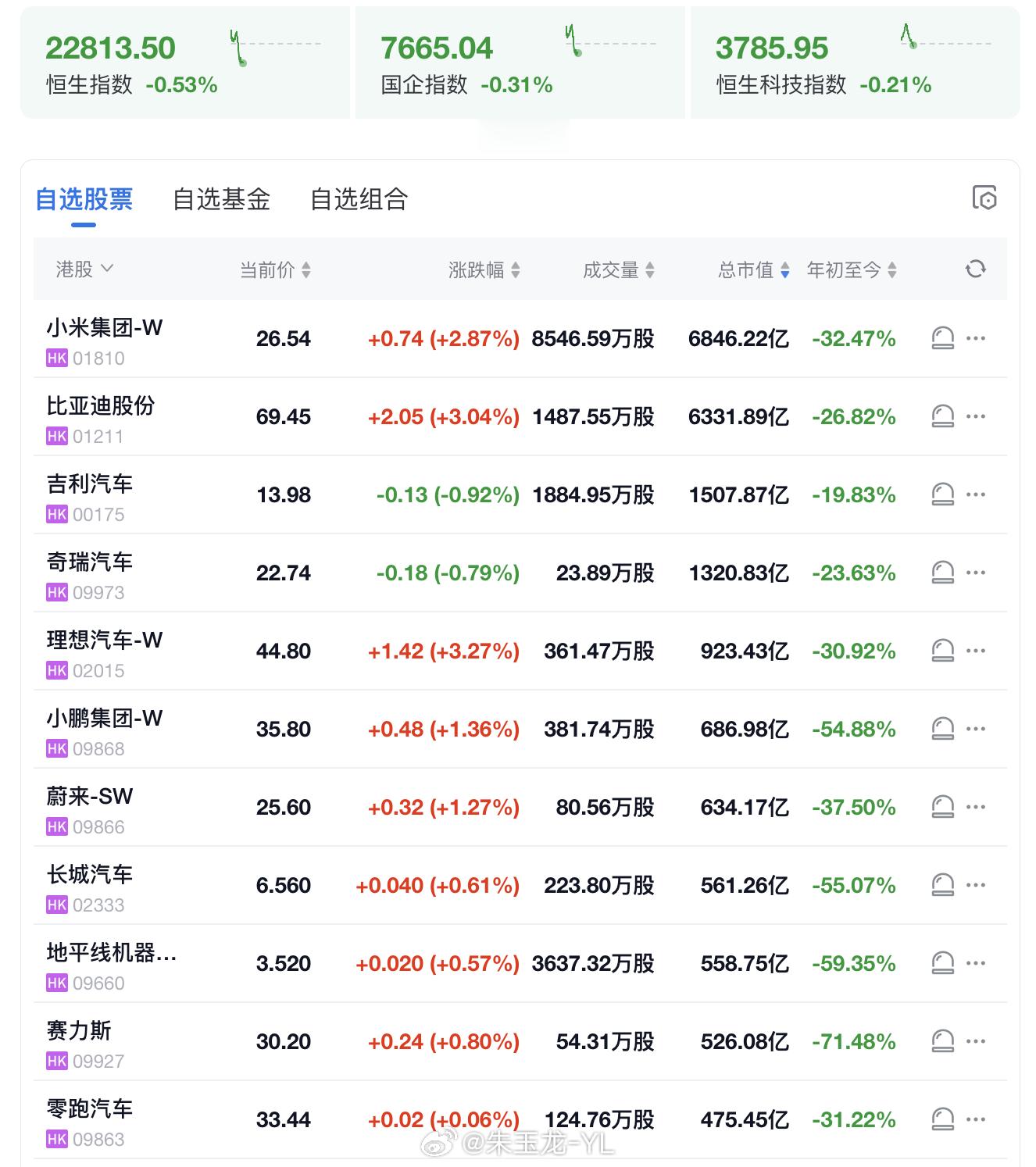Image resolution: width=1036 pixels, height=1167 pixels.
Task: Open more options for 蔚来-SW
Action: pos(976,807)
